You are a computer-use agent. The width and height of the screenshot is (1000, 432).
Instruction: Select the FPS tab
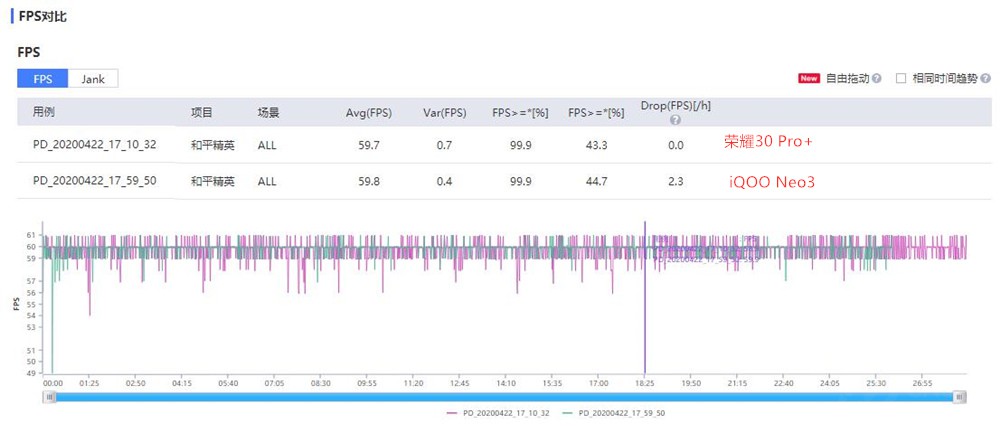tap(43, 79)
